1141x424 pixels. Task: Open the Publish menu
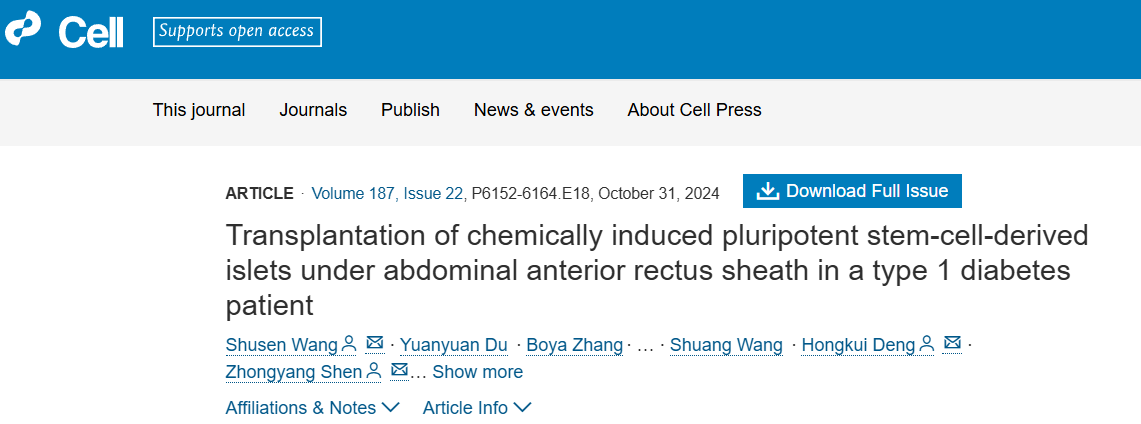coord(410,110)
